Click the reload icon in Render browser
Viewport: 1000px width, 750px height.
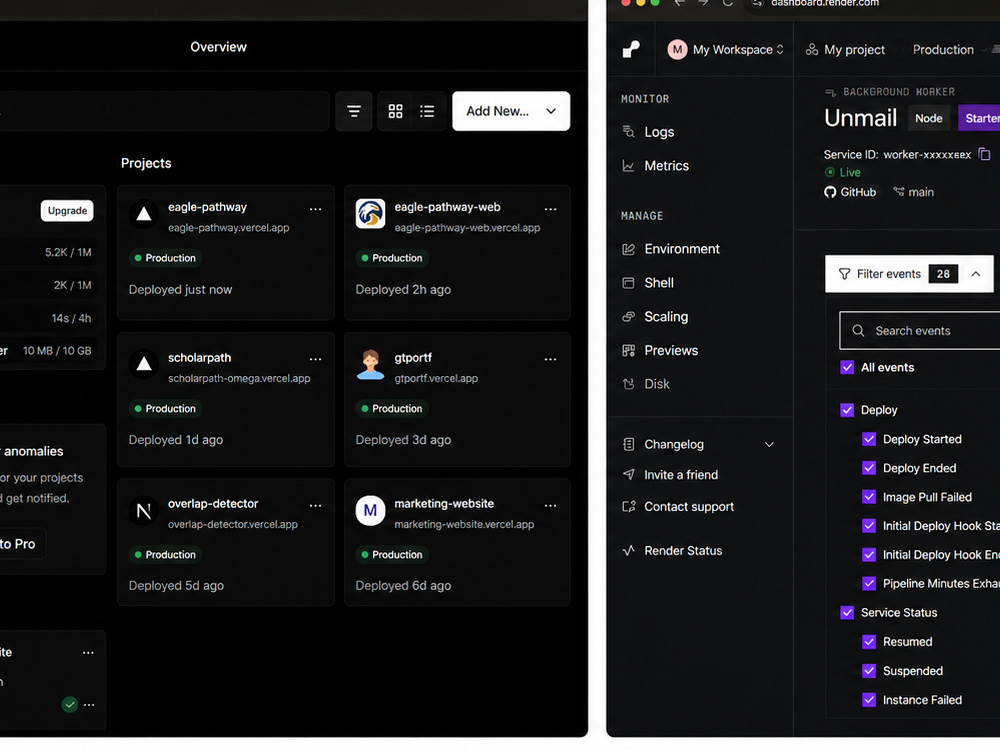pos(728,3)
